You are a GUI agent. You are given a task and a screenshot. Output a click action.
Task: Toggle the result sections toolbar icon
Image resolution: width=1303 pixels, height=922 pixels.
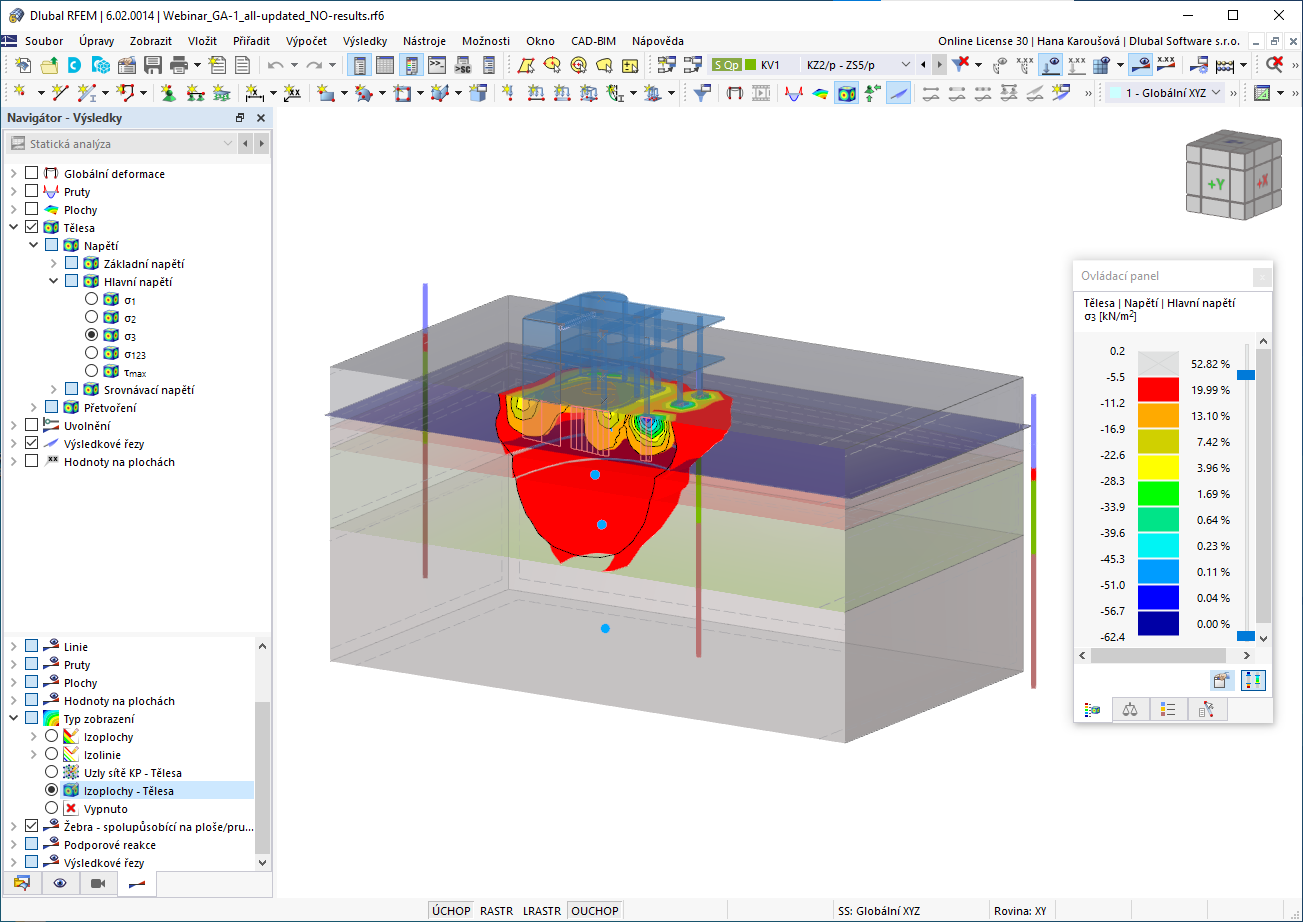pyautogui.click(x=899, y=93)
